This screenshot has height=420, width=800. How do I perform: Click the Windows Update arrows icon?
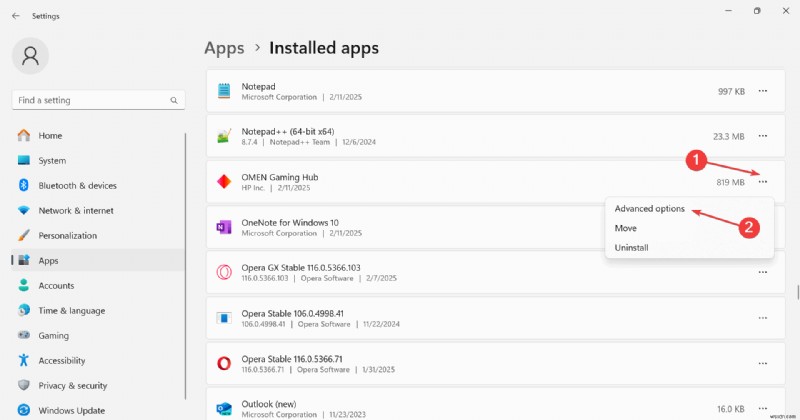24,410
